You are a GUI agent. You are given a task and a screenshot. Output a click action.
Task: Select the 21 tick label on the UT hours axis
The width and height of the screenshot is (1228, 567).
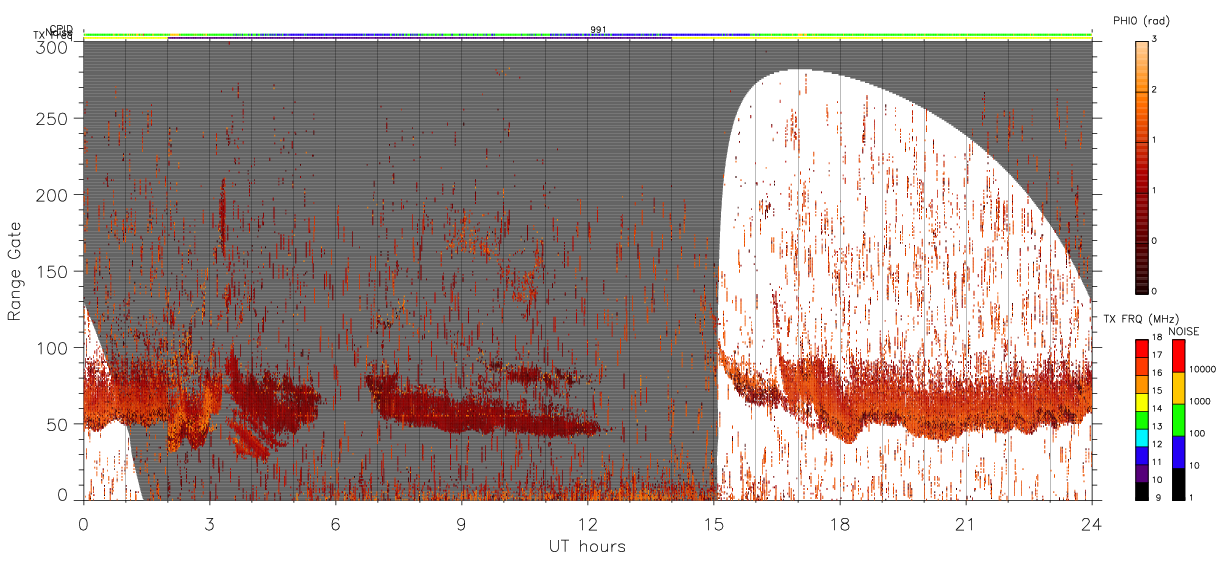pyautogui.click(x=966, y=524)
